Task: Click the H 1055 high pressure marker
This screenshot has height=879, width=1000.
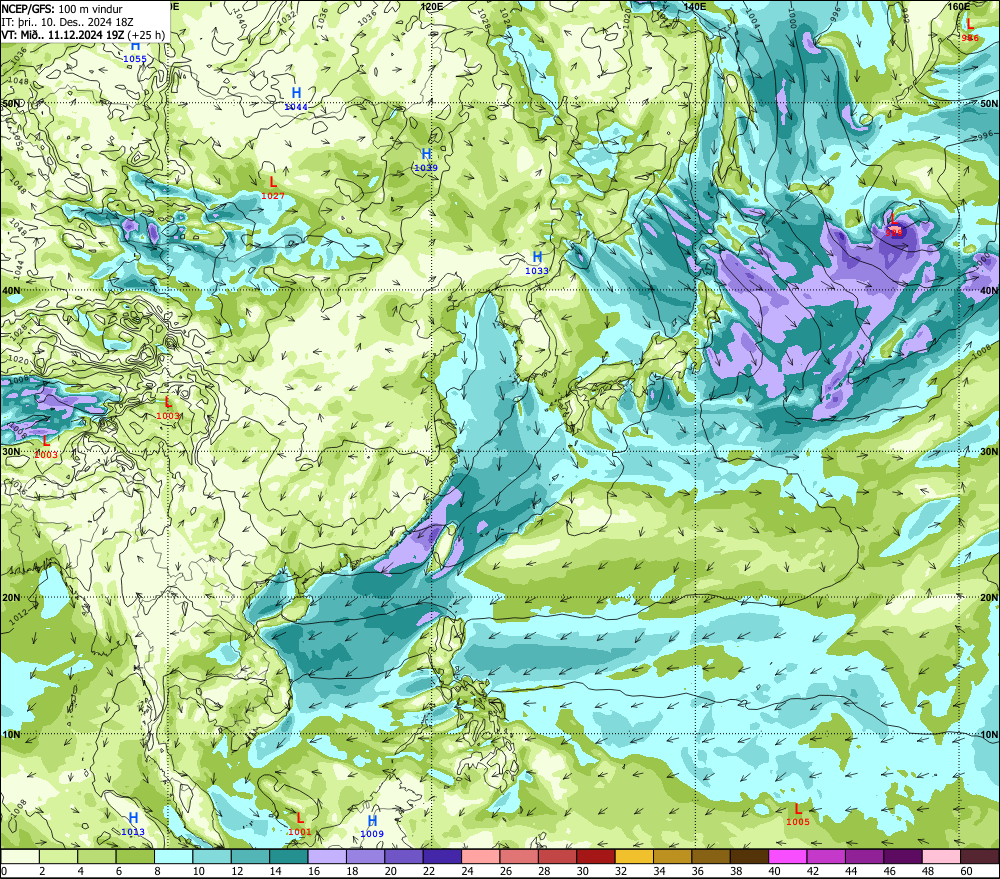Action: pos(135,52)
